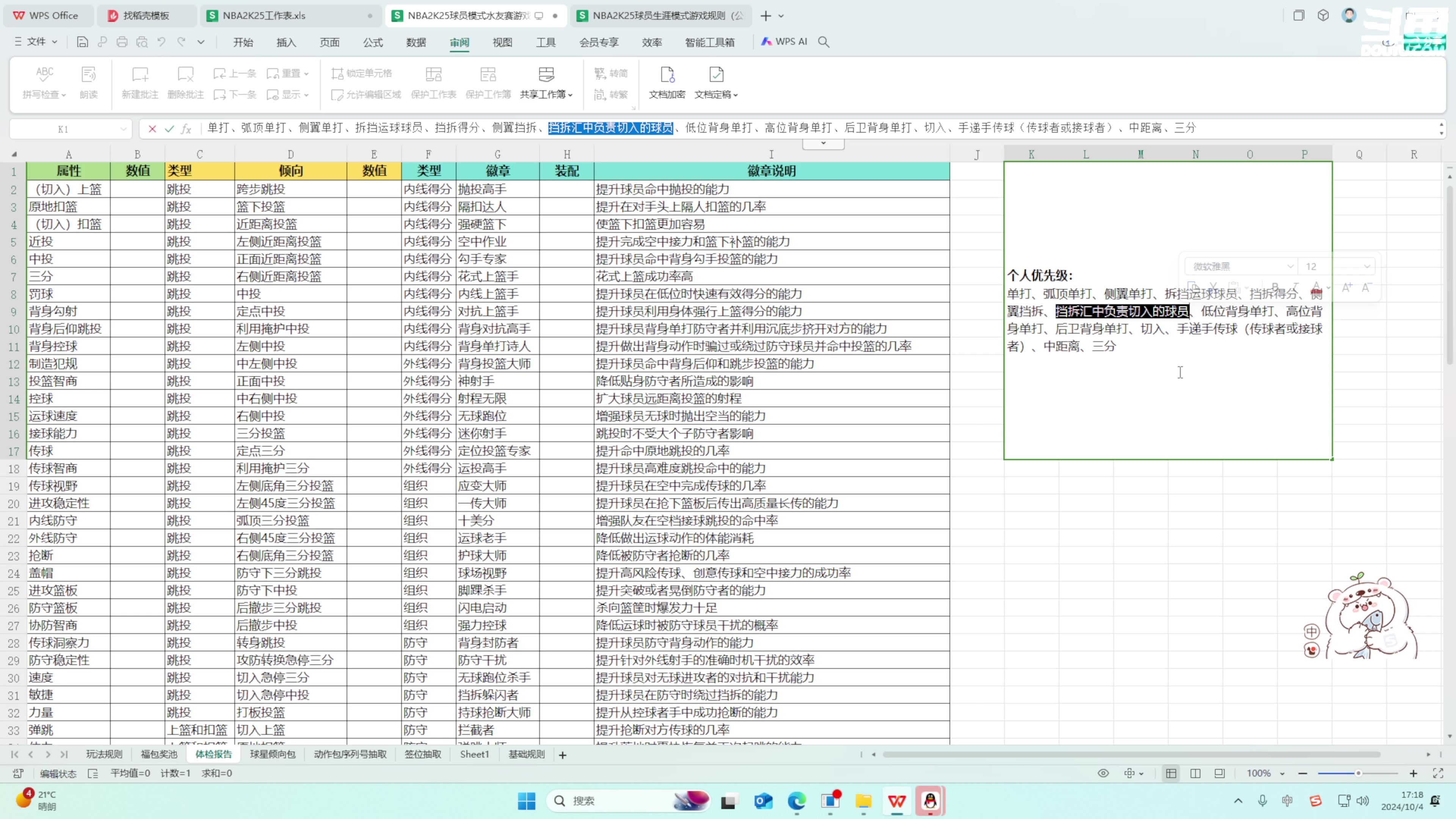Click the 简转繁 conversion icon

tap(600, 94)
